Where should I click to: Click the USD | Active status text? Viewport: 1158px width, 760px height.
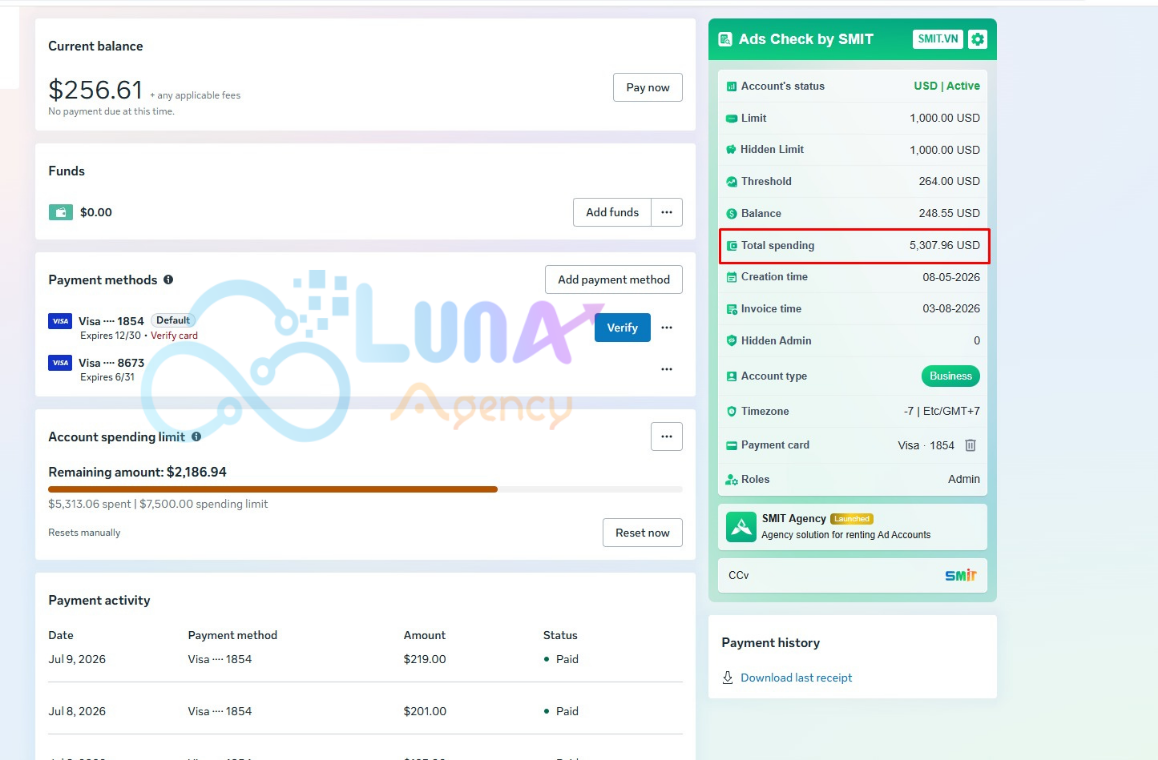click(x=947, y=86)
